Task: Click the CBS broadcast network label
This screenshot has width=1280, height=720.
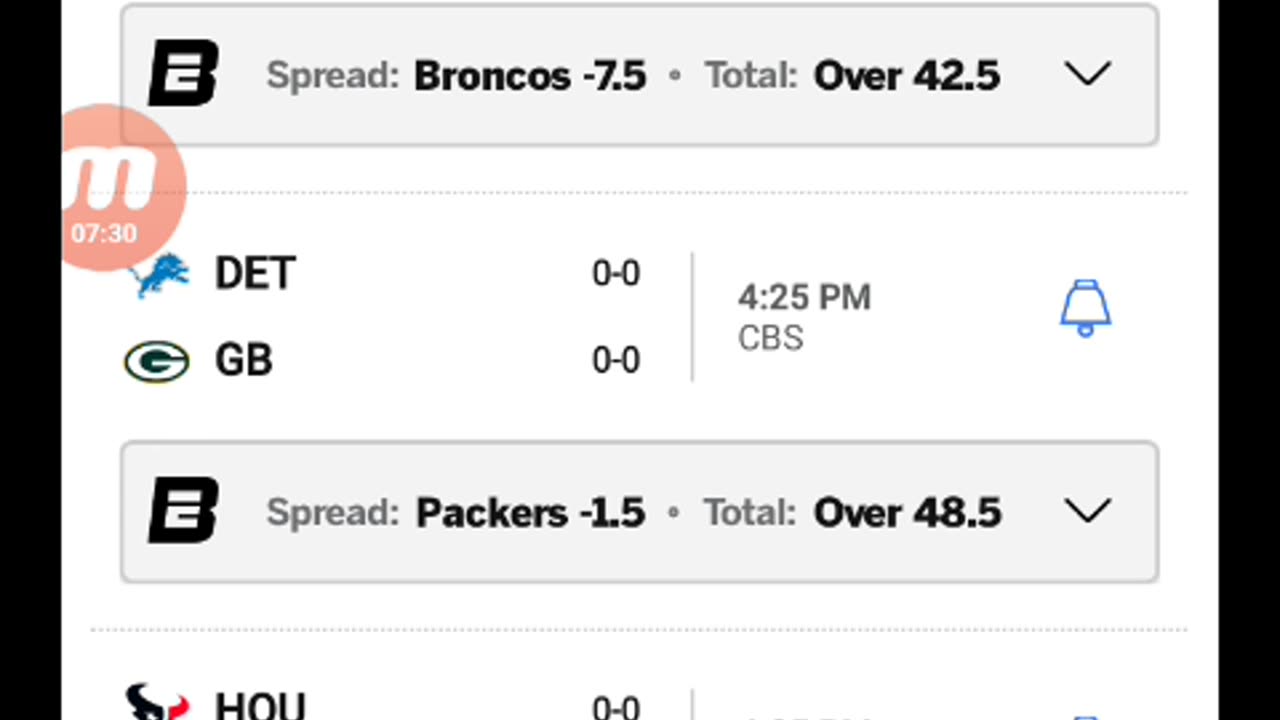Action: coord(770,338)
